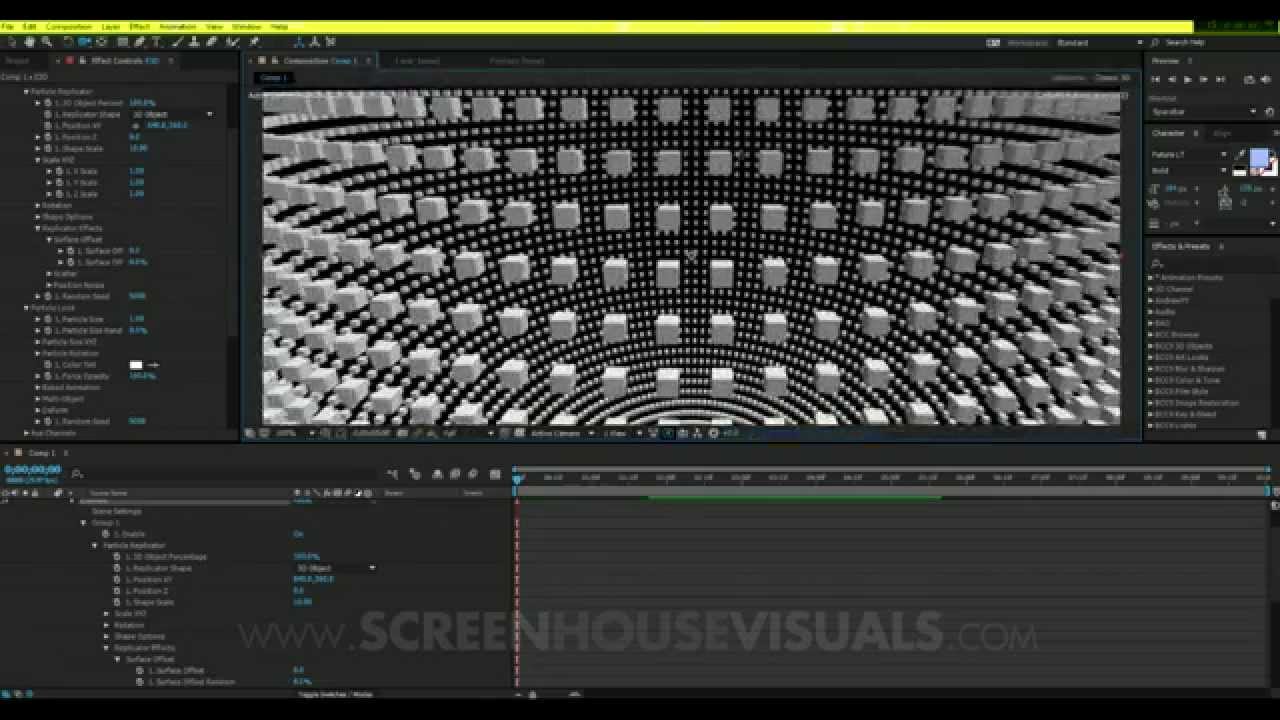
Task: Open Replicator Shape dropdown in Effect Controls
Action: [172, 114]
